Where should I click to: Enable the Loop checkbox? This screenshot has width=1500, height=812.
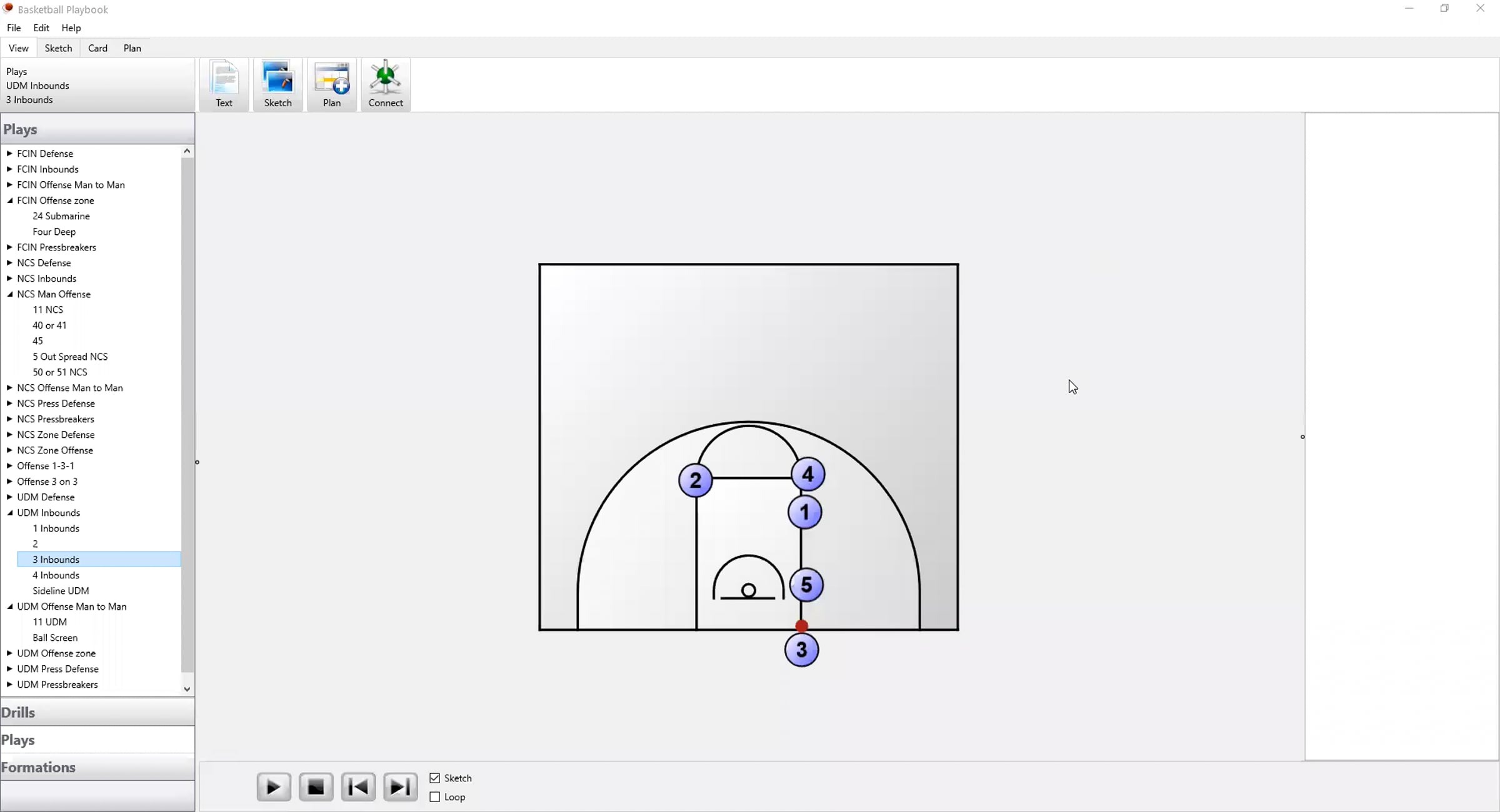435,797
